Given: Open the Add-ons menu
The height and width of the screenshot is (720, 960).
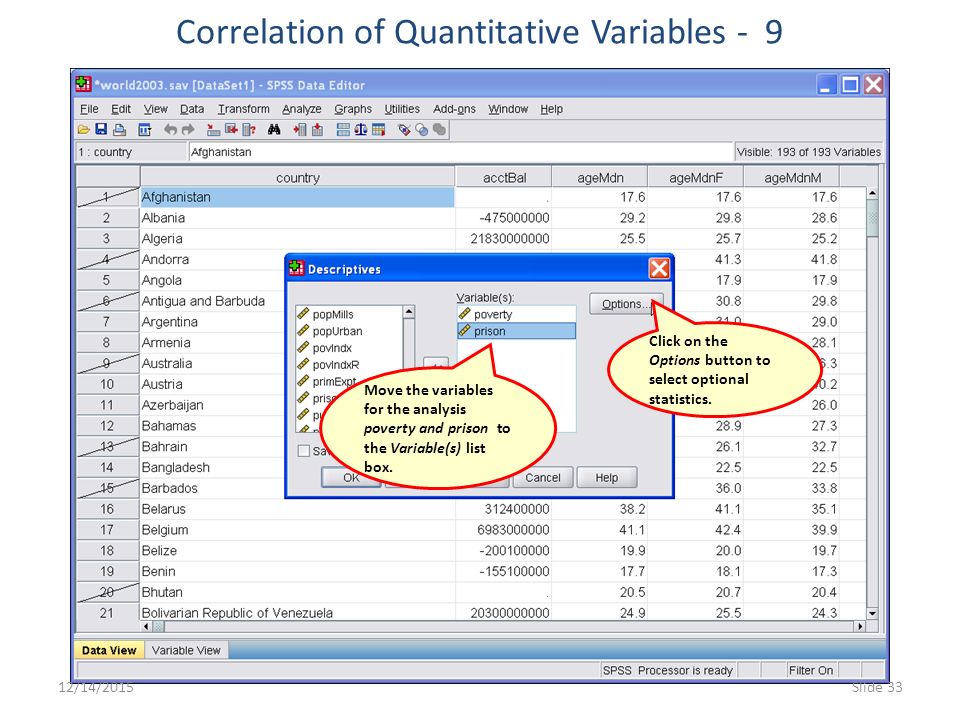Looking at the screenshot, I should point(454,109).
